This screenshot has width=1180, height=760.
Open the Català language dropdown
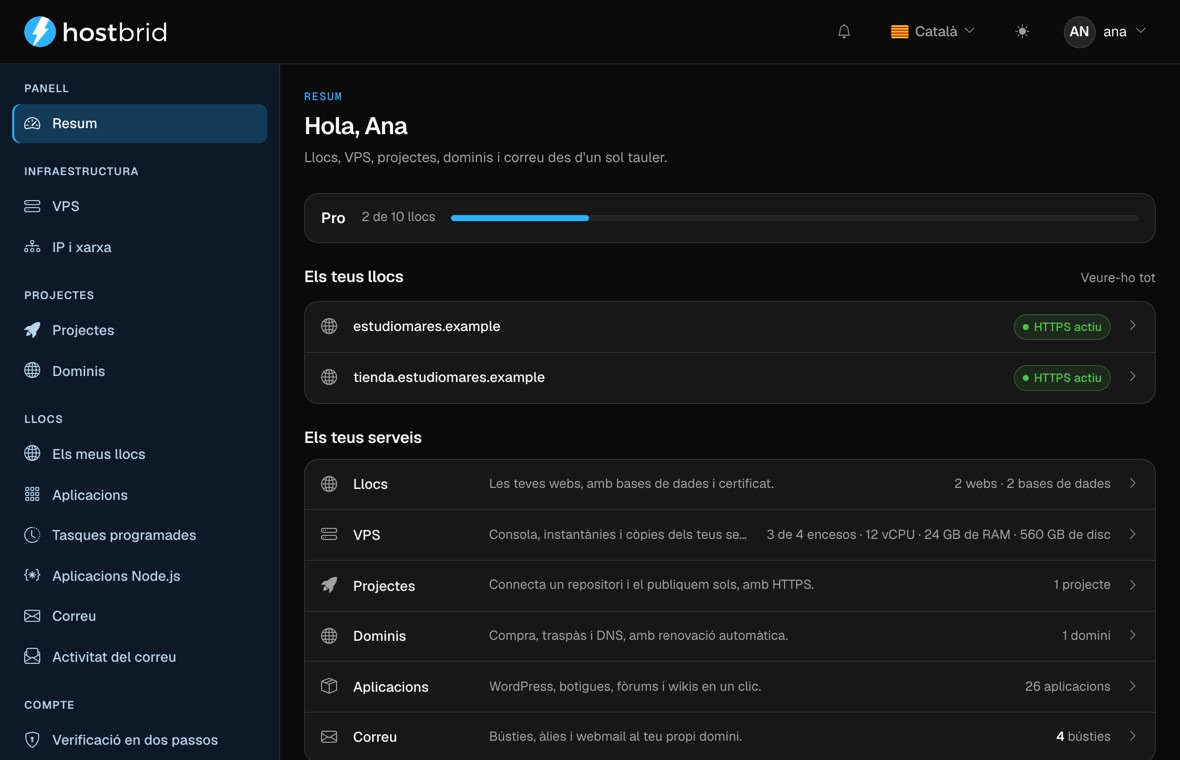932,32
